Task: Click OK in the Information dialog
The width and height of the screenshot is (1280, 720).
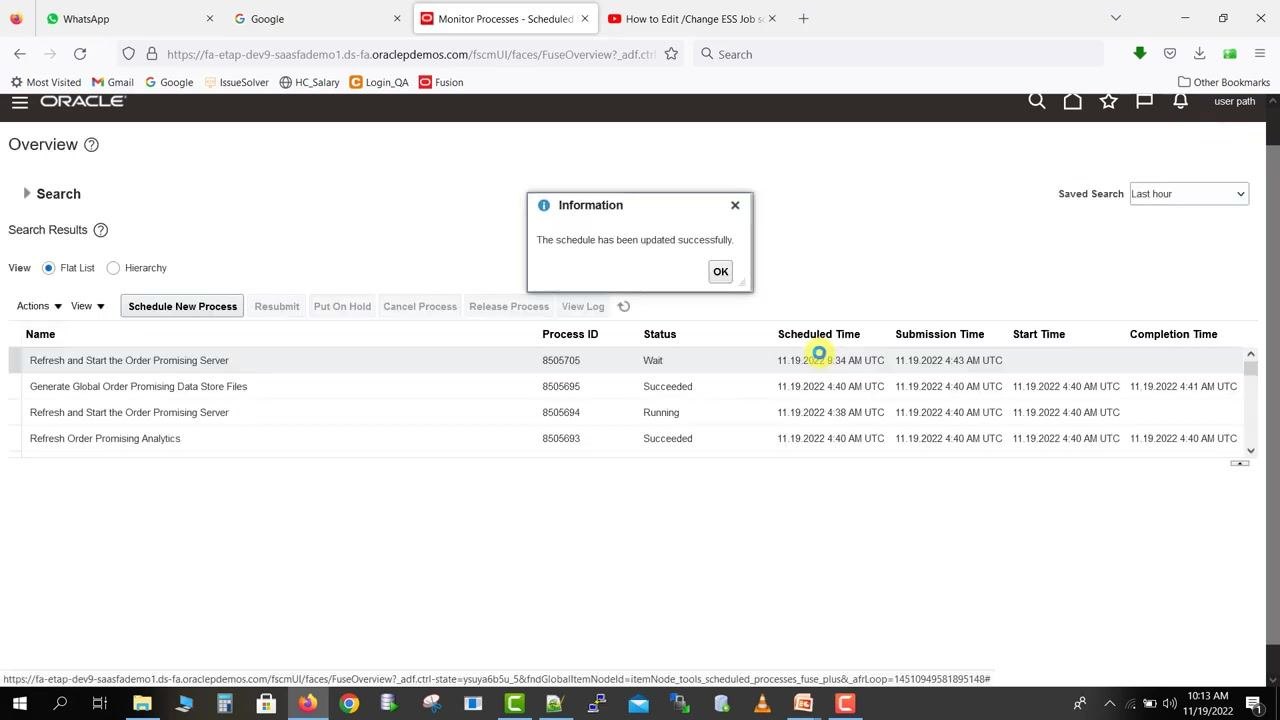Action: pyautogui.click(x=720, y=272)
